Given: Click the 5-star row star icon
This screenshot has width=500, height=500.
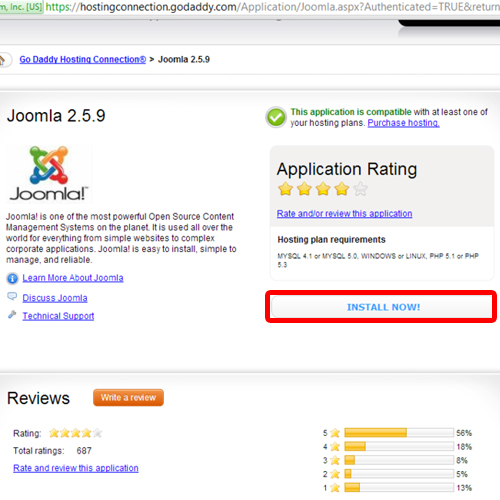Looking at the screenshot, I should (335, 433).
